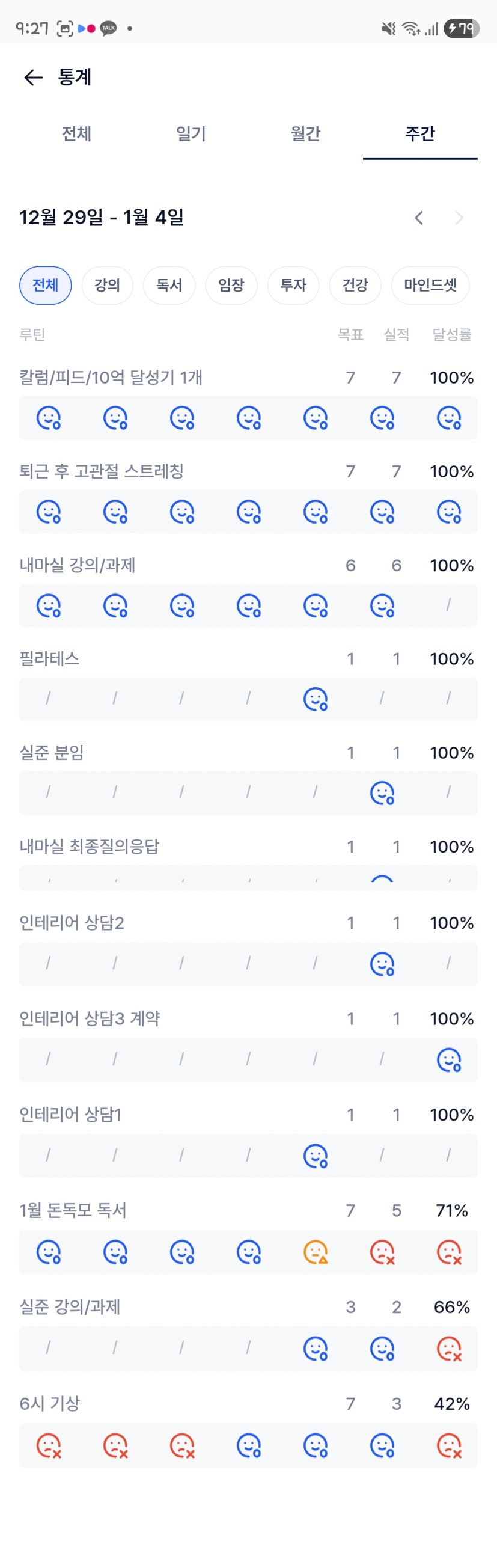Viewport: 497px width, 1568px height.
Task: Select the 주간 tab
Action: (419, 133)
